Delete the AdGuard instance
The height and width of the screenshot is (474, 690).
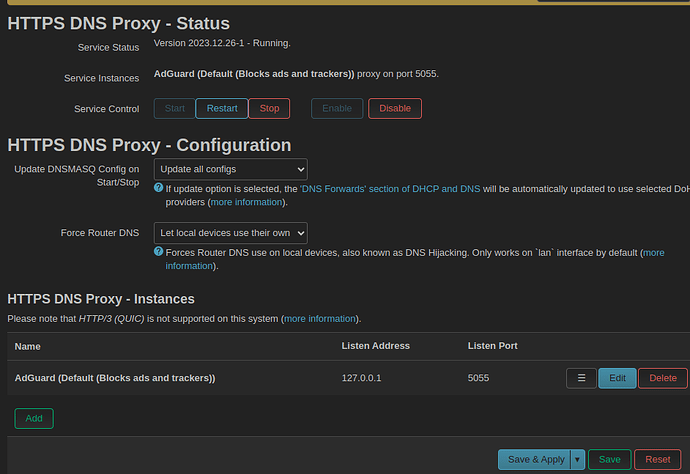[663, 378]
